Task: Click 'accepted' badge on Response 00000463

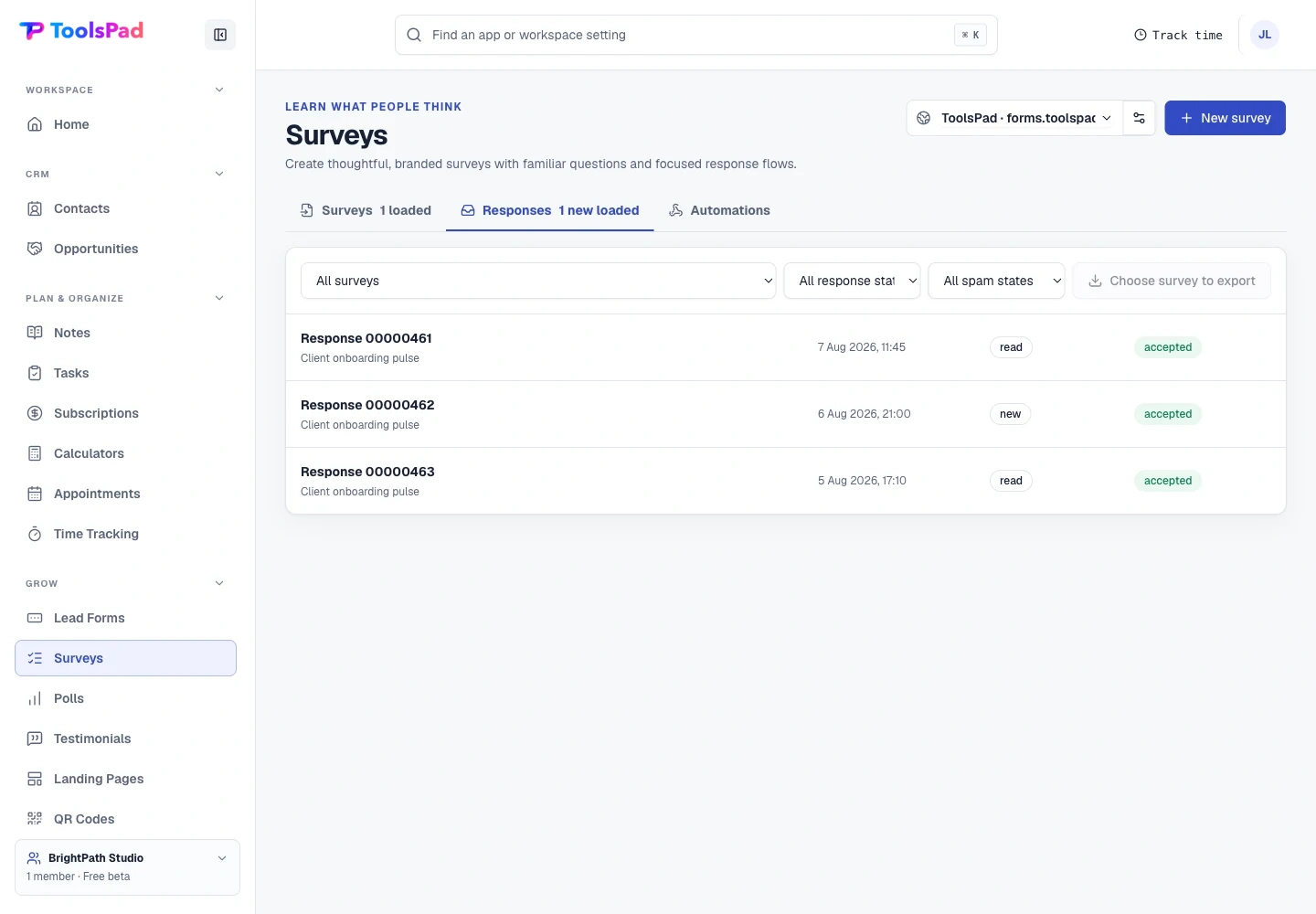Action: [x=1168, y=481]
